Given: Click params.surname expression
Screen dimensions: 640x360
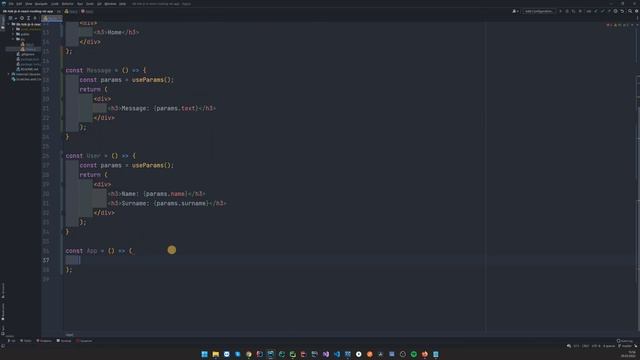Looking at the screenshot, I should click(182, 203).
